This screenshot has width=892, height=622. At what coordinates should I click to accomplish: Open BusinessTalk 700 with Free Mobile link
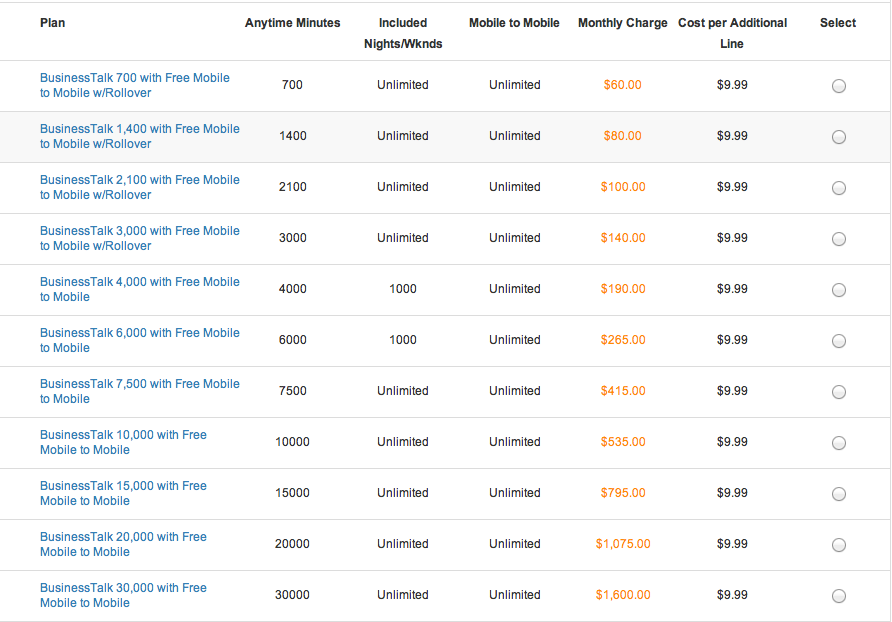tap(135, 85)
